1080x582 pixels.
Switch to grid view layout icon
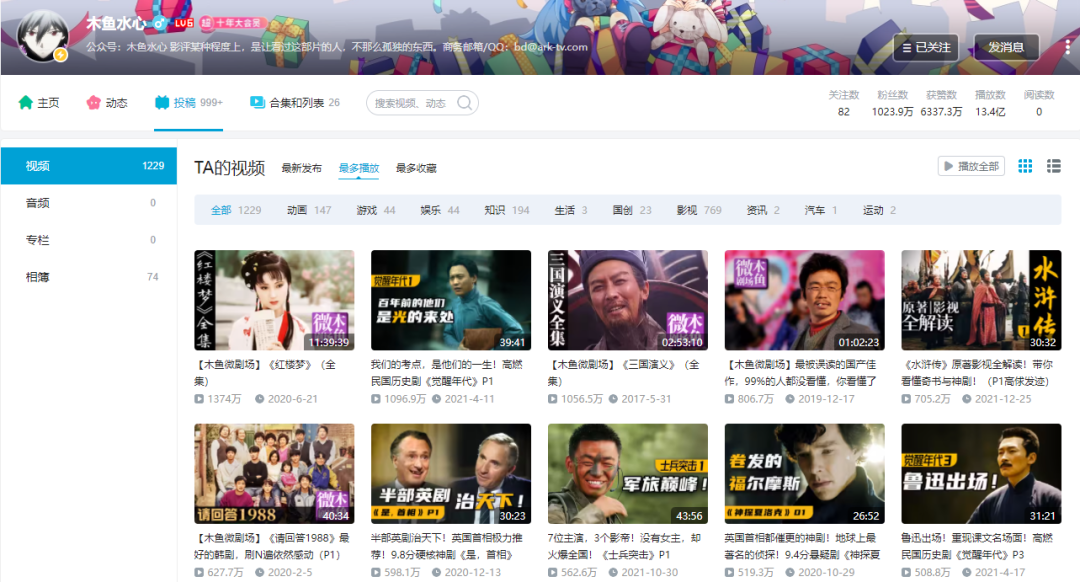coord(1025,166)
